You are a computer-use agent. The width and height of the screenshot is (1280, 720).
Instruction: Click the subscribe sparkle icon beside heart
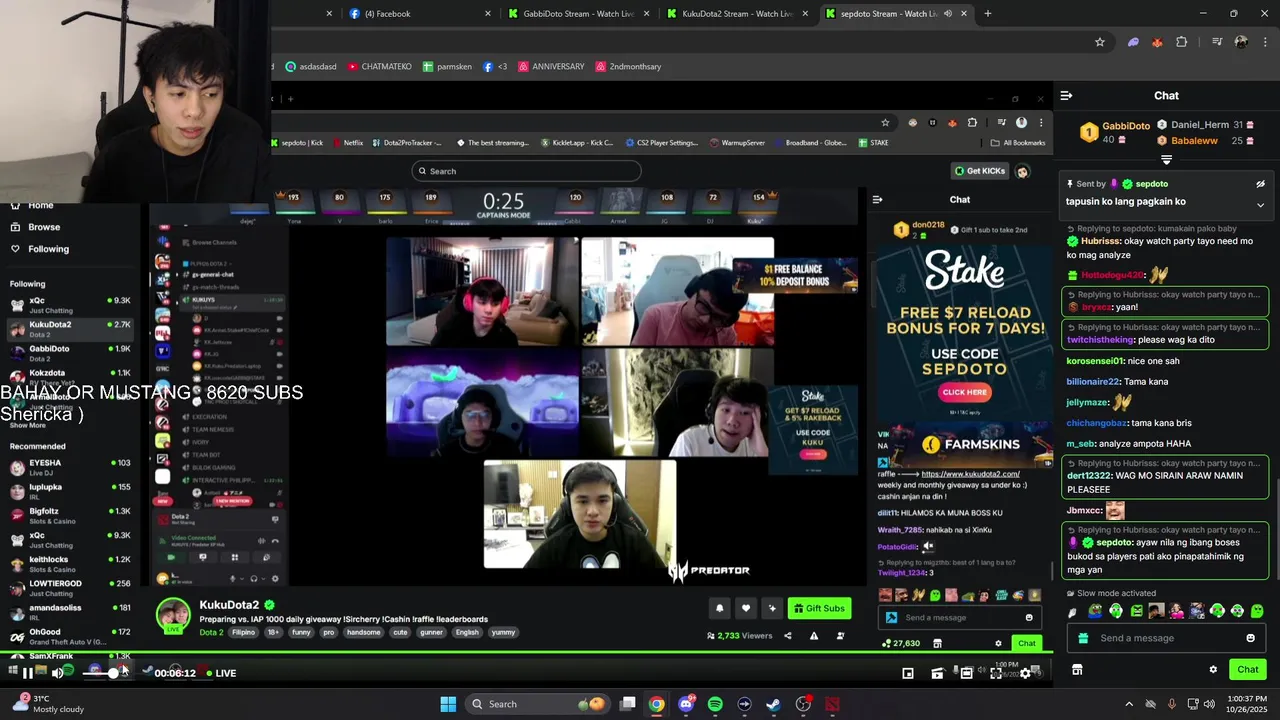click(771, 608)
